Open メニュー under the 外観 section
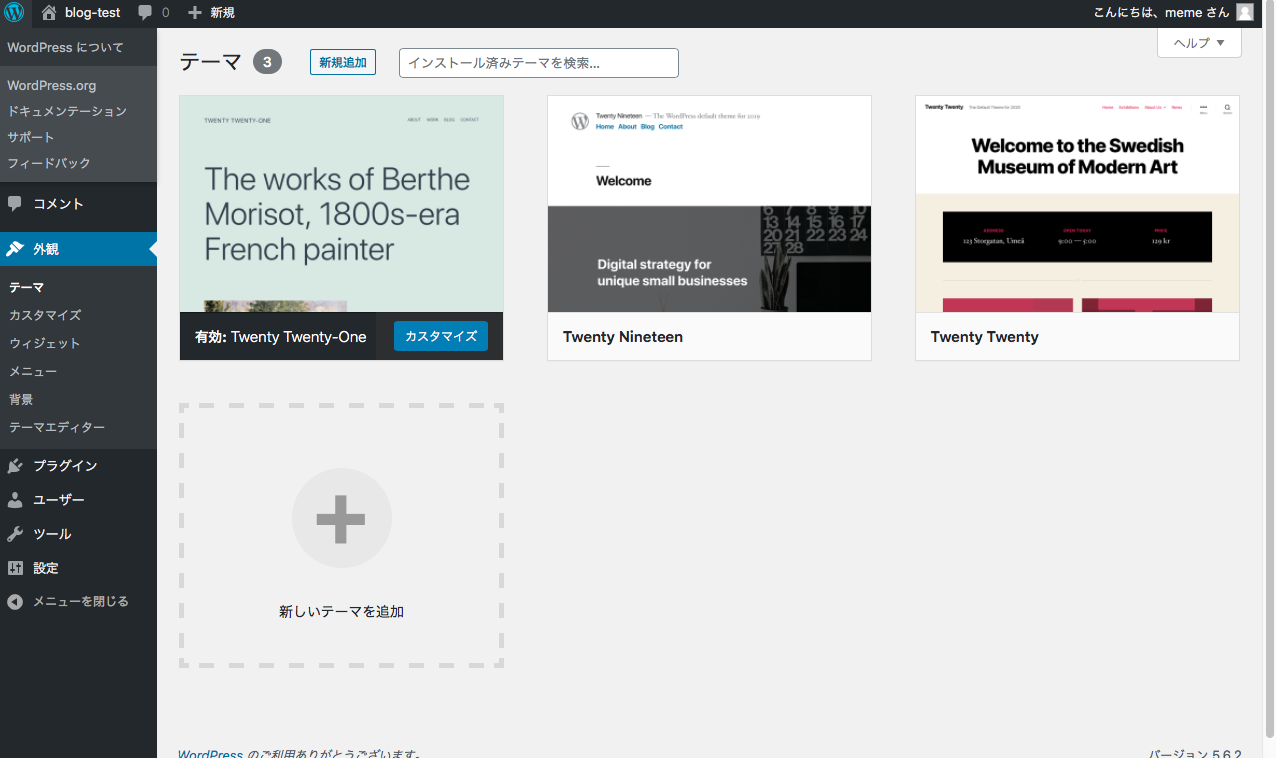Screen dimensions: 1276x758 click(33, 371)
